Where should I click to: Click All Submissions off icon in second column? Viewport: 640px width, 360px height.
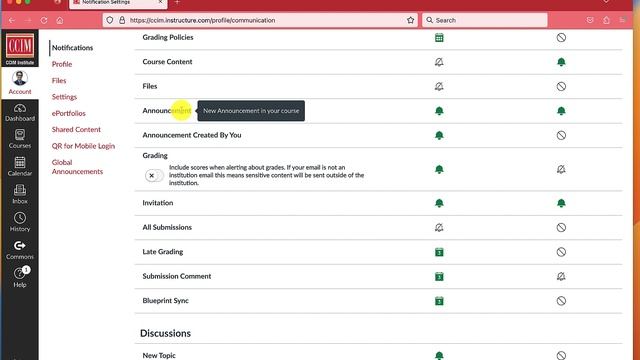(x=561, y=228)
